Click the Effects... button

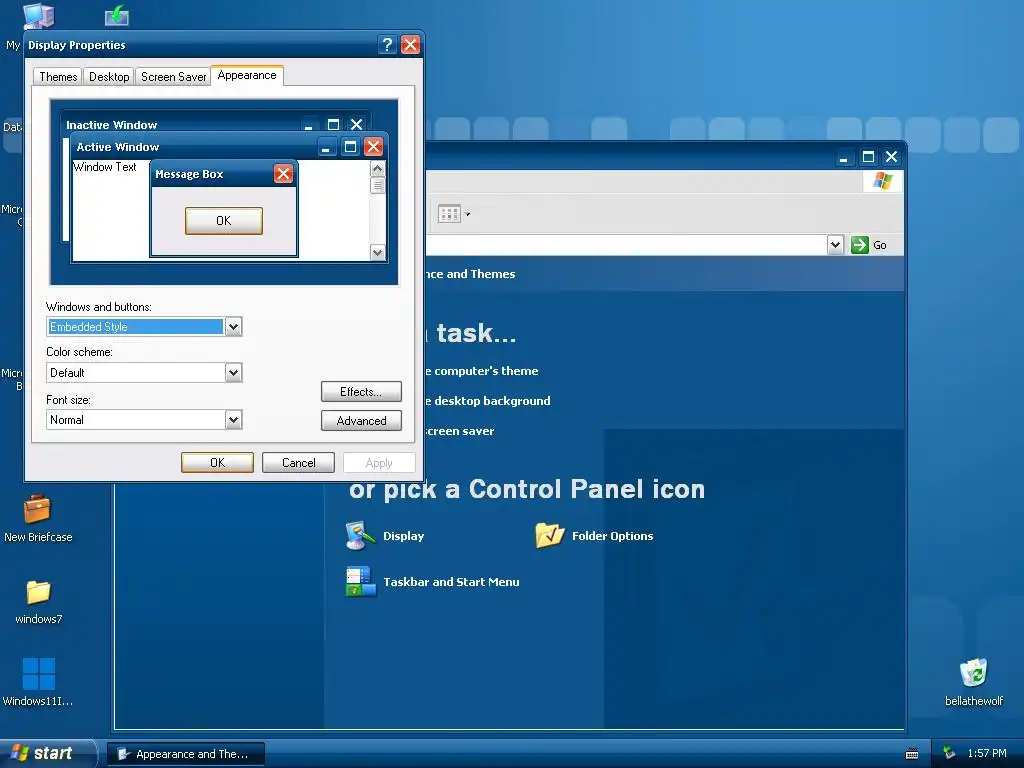pyautogui.click(x=361, y=392)
